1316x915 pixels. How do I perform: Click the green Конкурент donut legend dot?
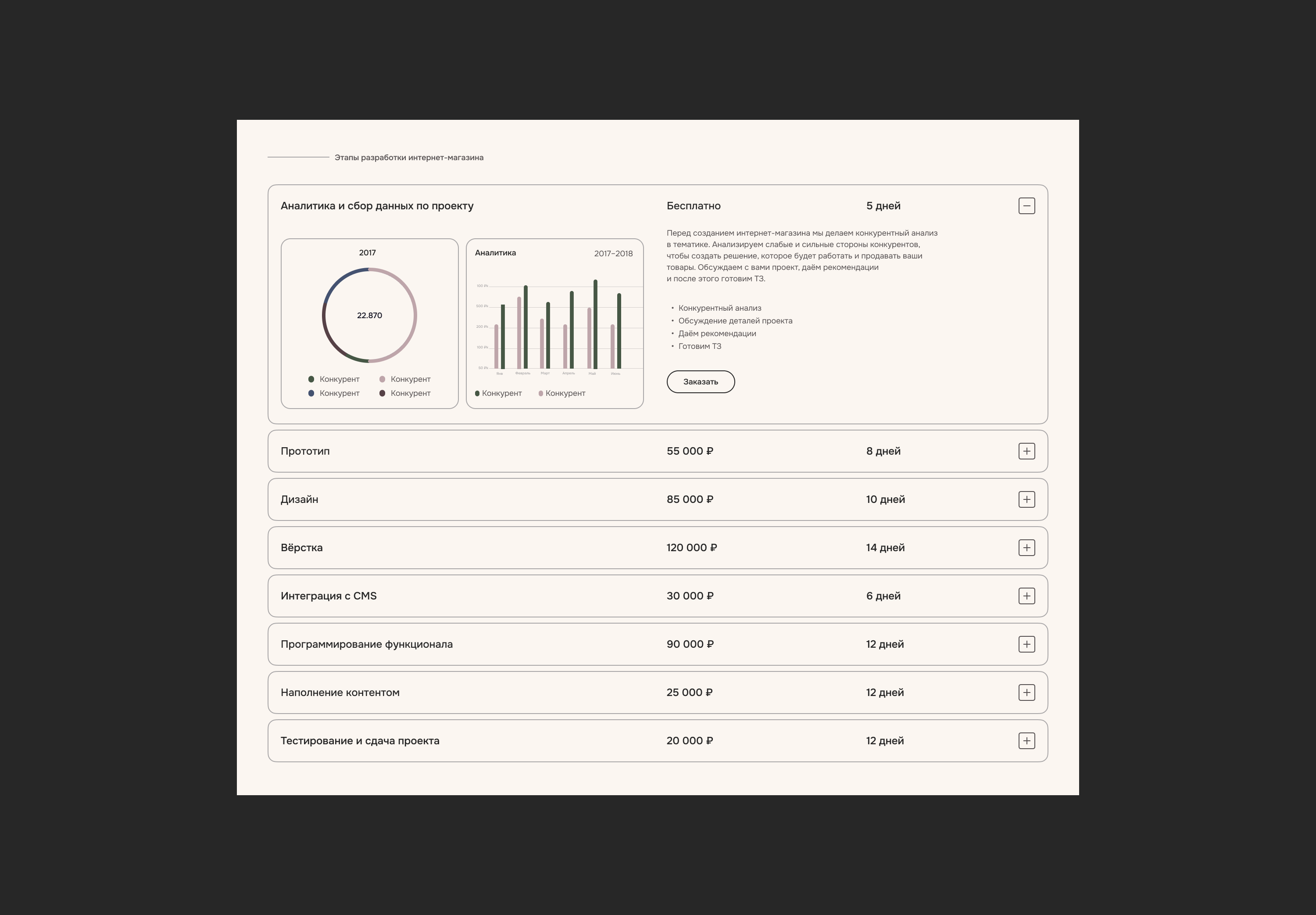[x=311, y=379]
